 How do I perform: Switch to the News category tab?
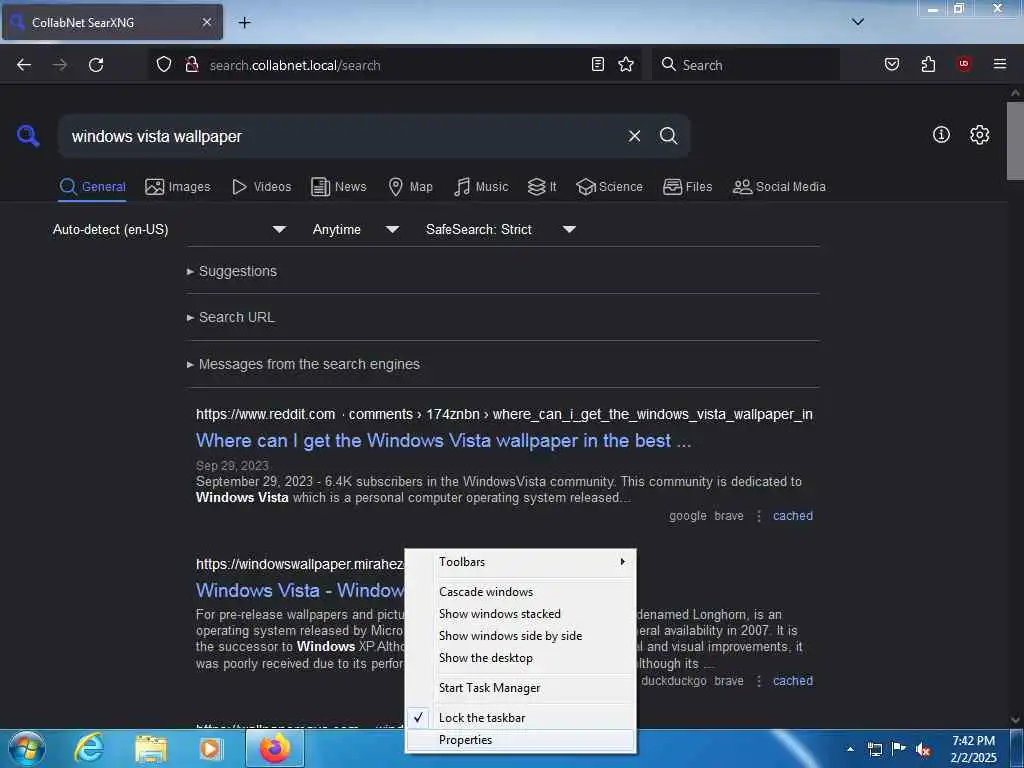[339, 187]
